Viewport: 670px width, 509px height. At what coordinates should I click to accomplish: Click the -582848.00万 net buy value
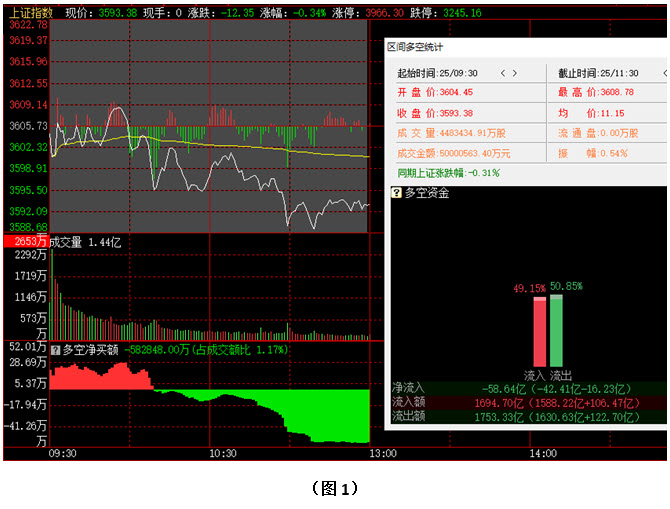coord(157,350)
